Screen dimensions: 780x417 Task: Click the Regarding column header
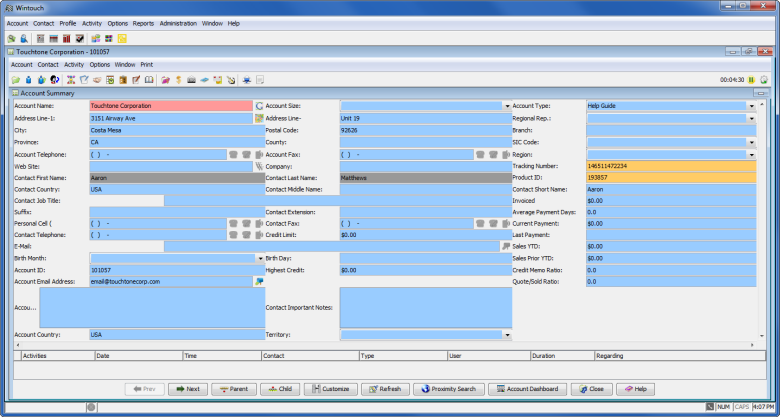point(680,356)
